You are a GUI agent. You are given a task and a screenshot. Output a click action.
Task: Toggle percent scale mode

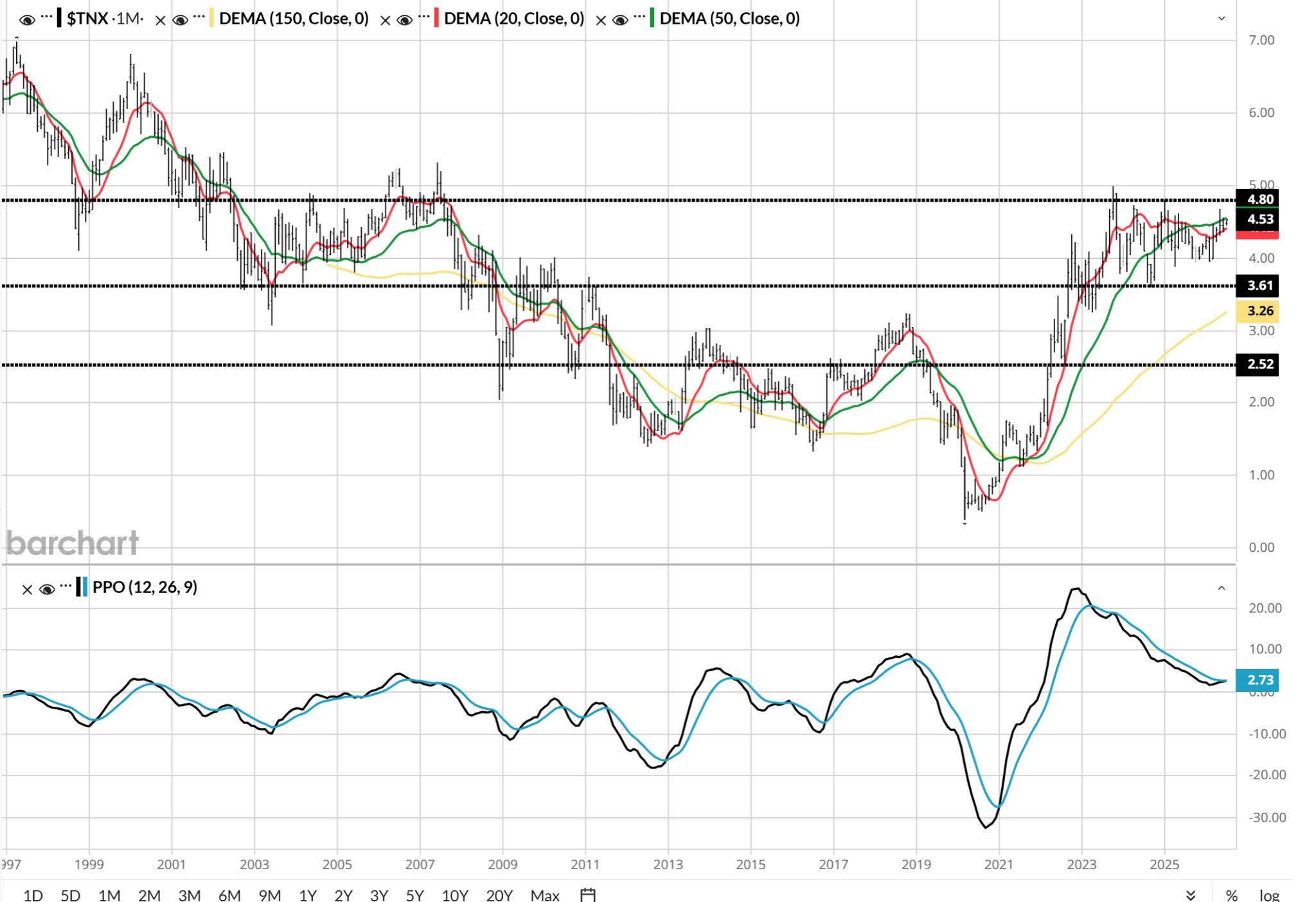(x=1231, y=895)
